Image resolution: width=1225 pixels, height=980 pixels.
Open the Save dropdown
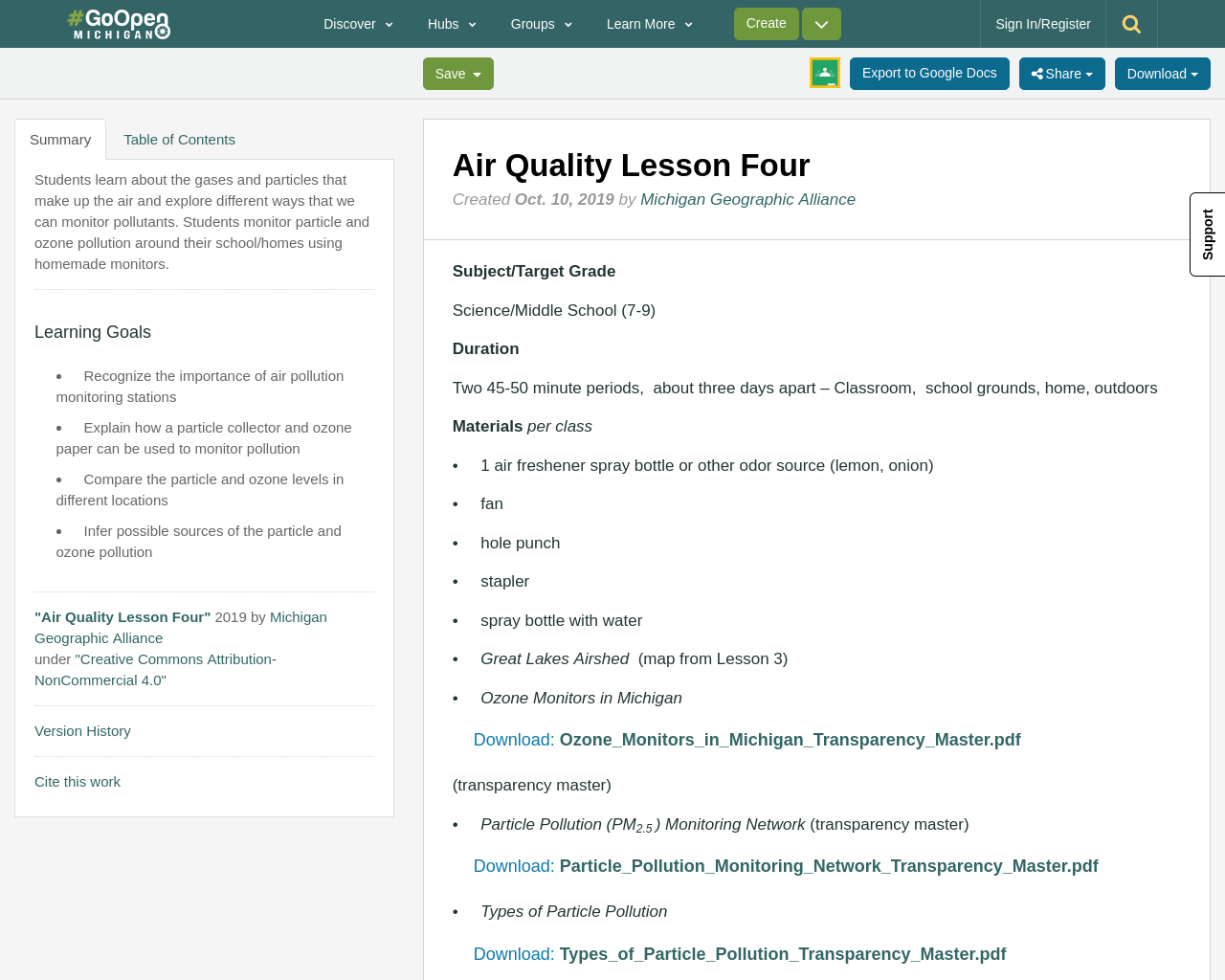pos(457,71)
